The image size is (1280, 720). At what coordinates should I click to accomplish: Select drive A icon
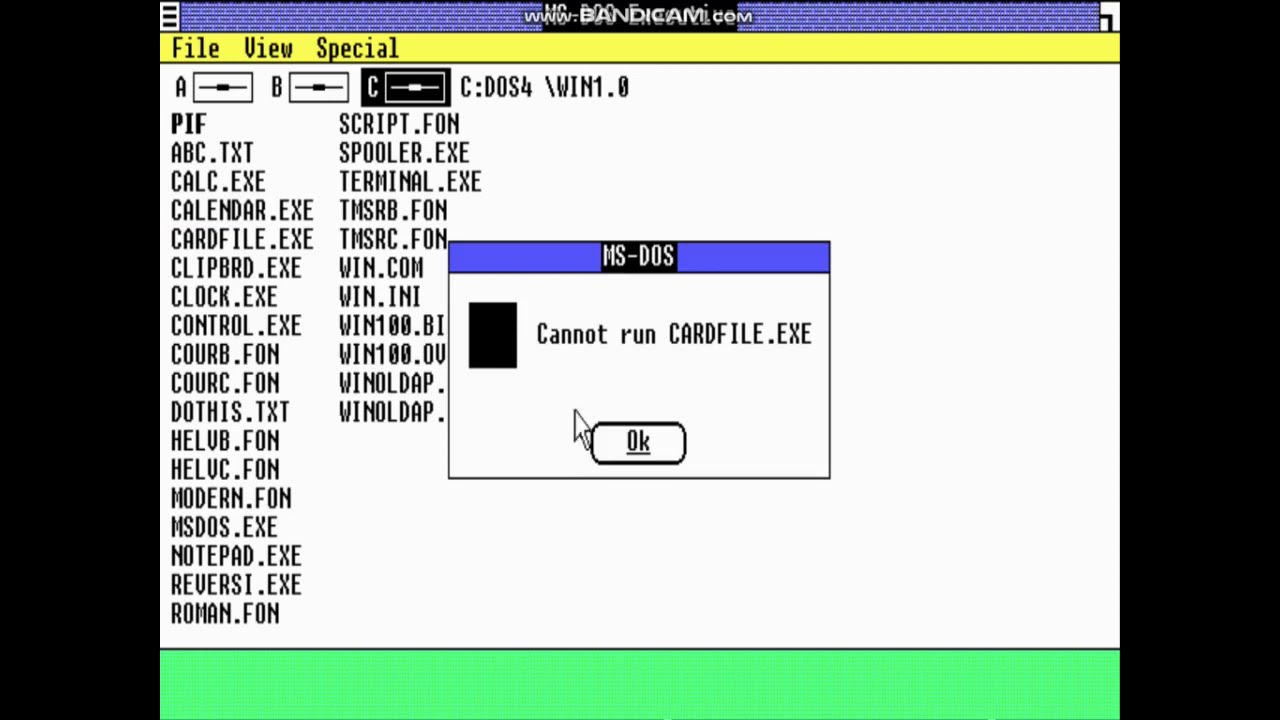[x=214, y=88]
